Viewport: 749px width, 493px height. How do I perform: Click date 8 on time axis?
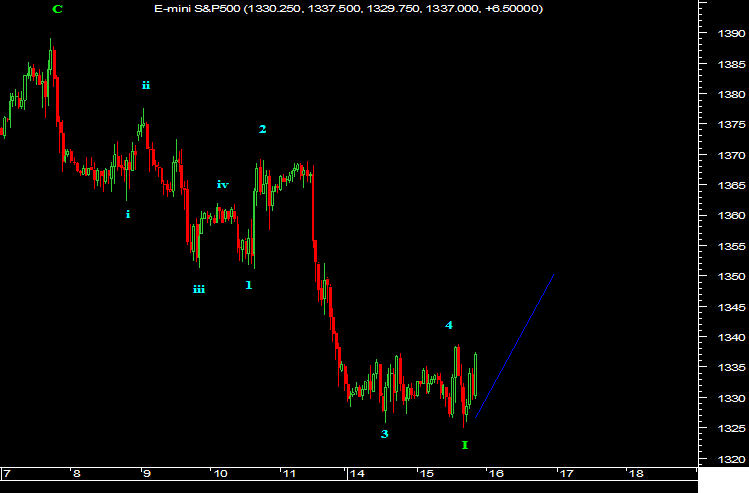[76, 474]
